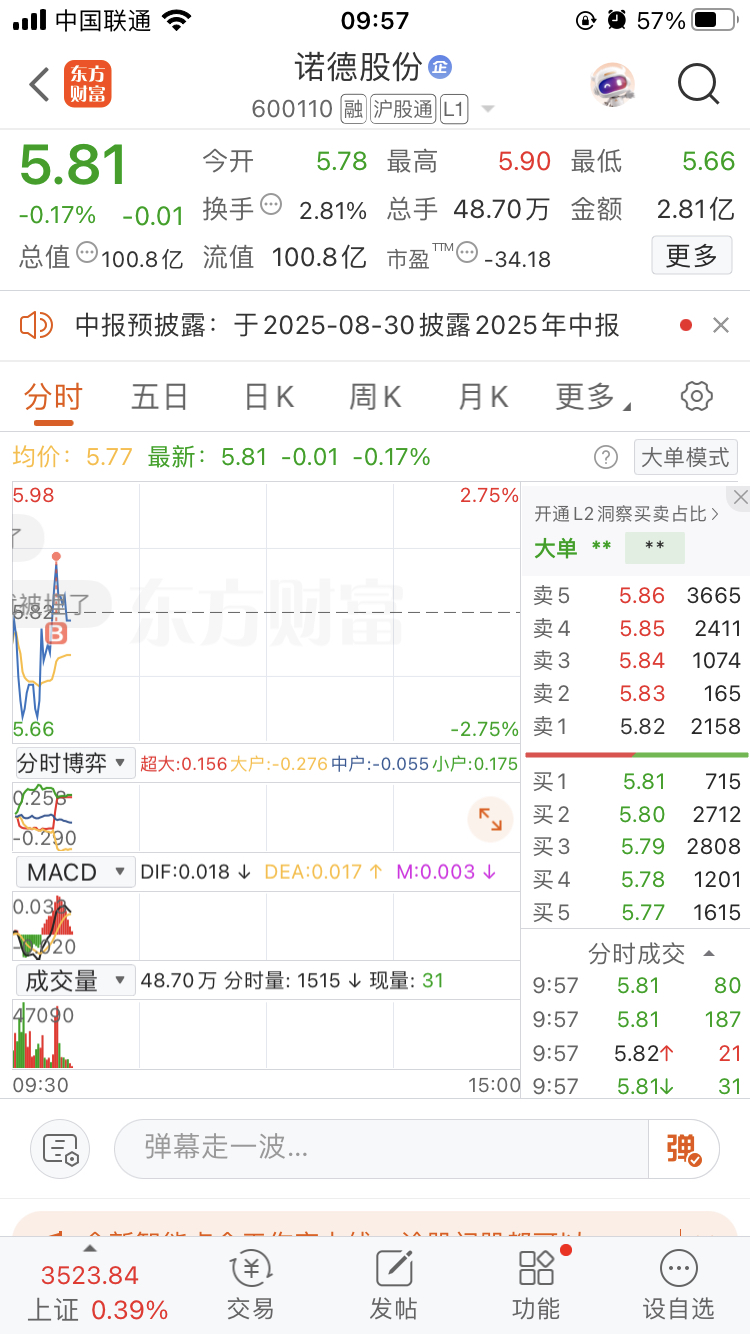Tap the info icon beside 换手
The width and height of the screenshot is (750, 1334).
tap(271, 205)
